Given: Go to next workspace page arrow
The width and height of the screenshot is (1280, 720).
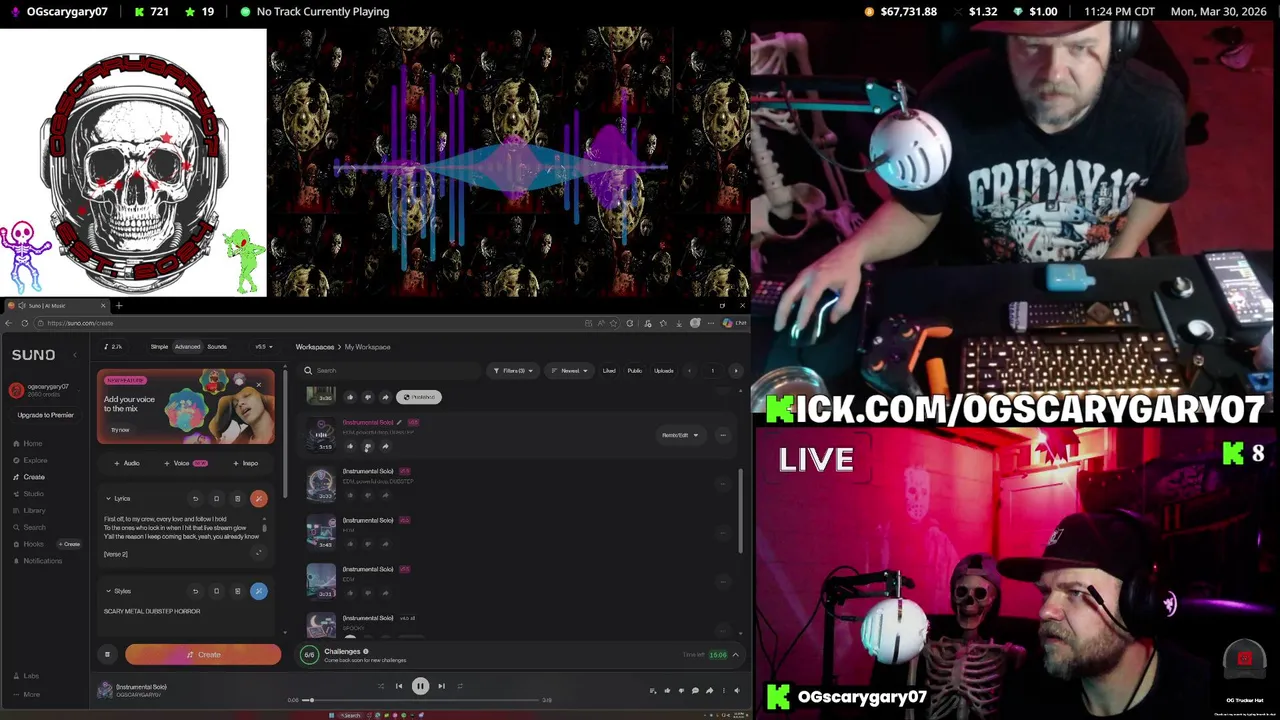Looking at the screenshot, I should (736, 371).
